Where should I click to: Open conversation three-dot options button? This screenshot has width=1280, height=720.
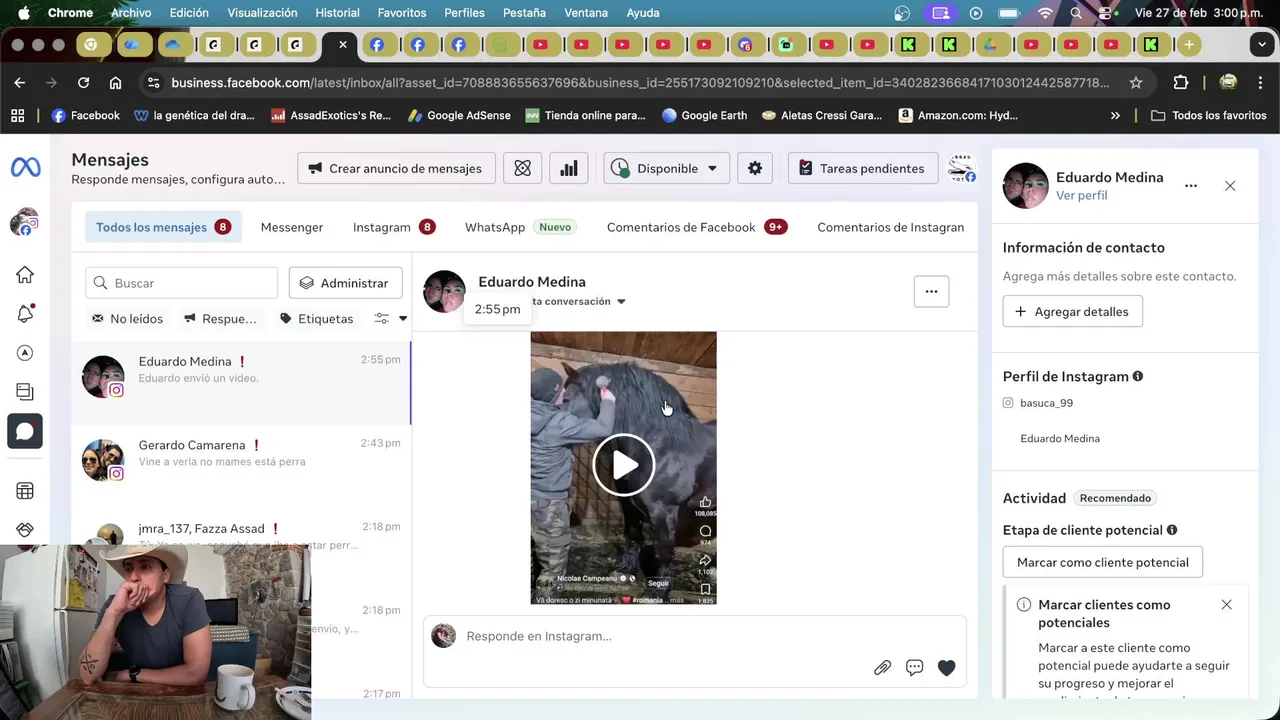[931, 291]
